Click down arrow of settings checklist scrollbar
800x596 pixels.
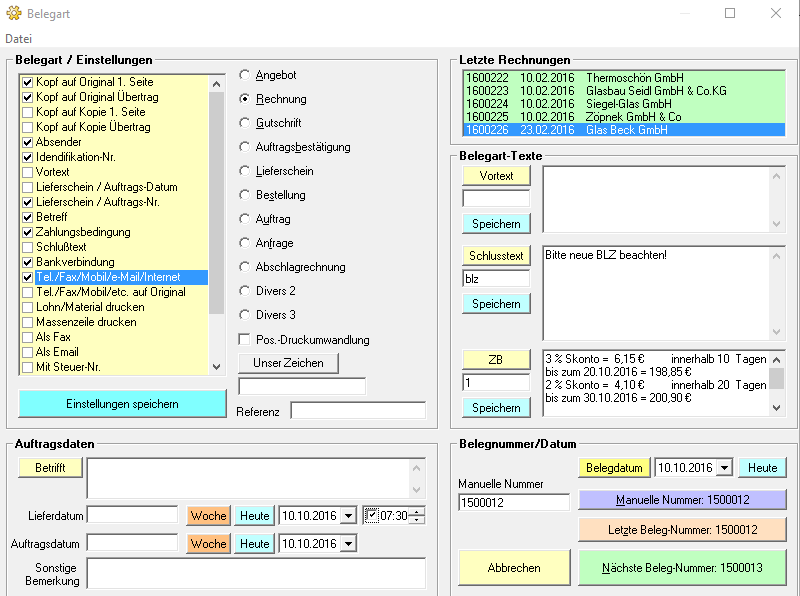[x=216, y=366]
